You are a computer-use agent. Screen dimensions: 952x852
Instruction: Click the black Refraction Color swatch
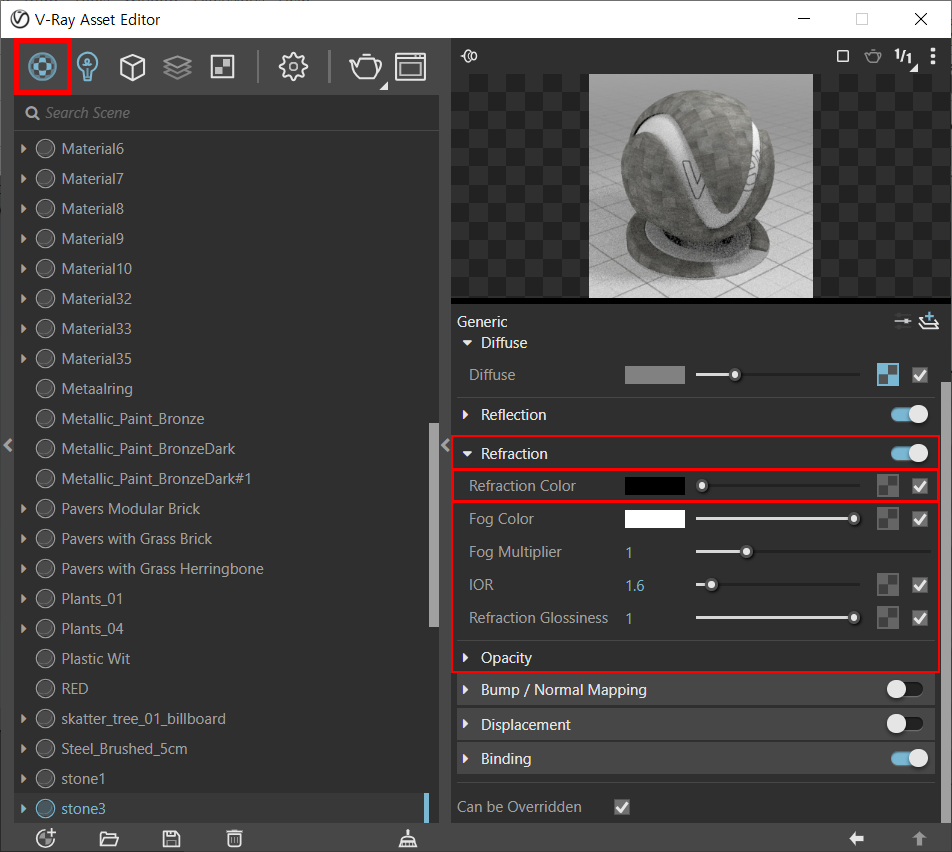[x=654, y=486]
